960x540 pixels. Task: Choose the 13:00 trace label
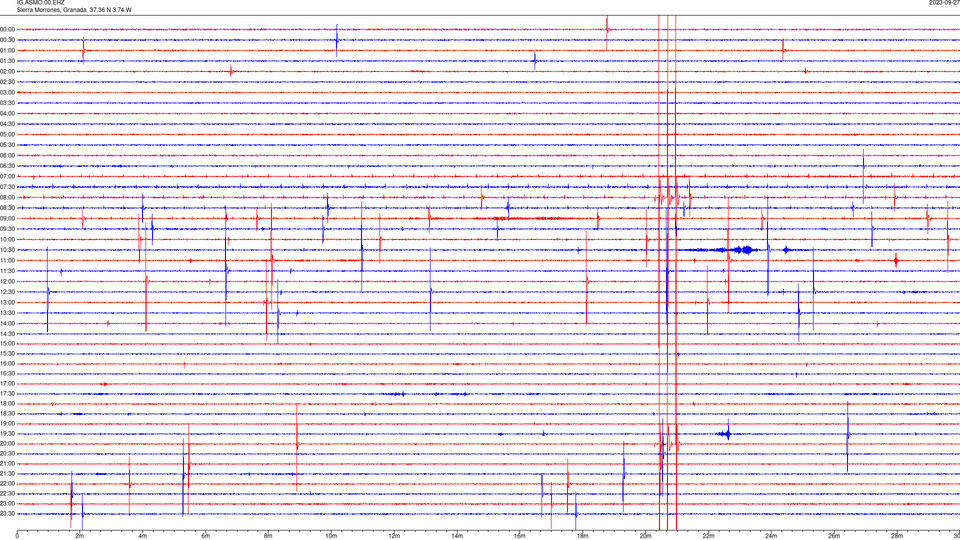click(8, 302)
